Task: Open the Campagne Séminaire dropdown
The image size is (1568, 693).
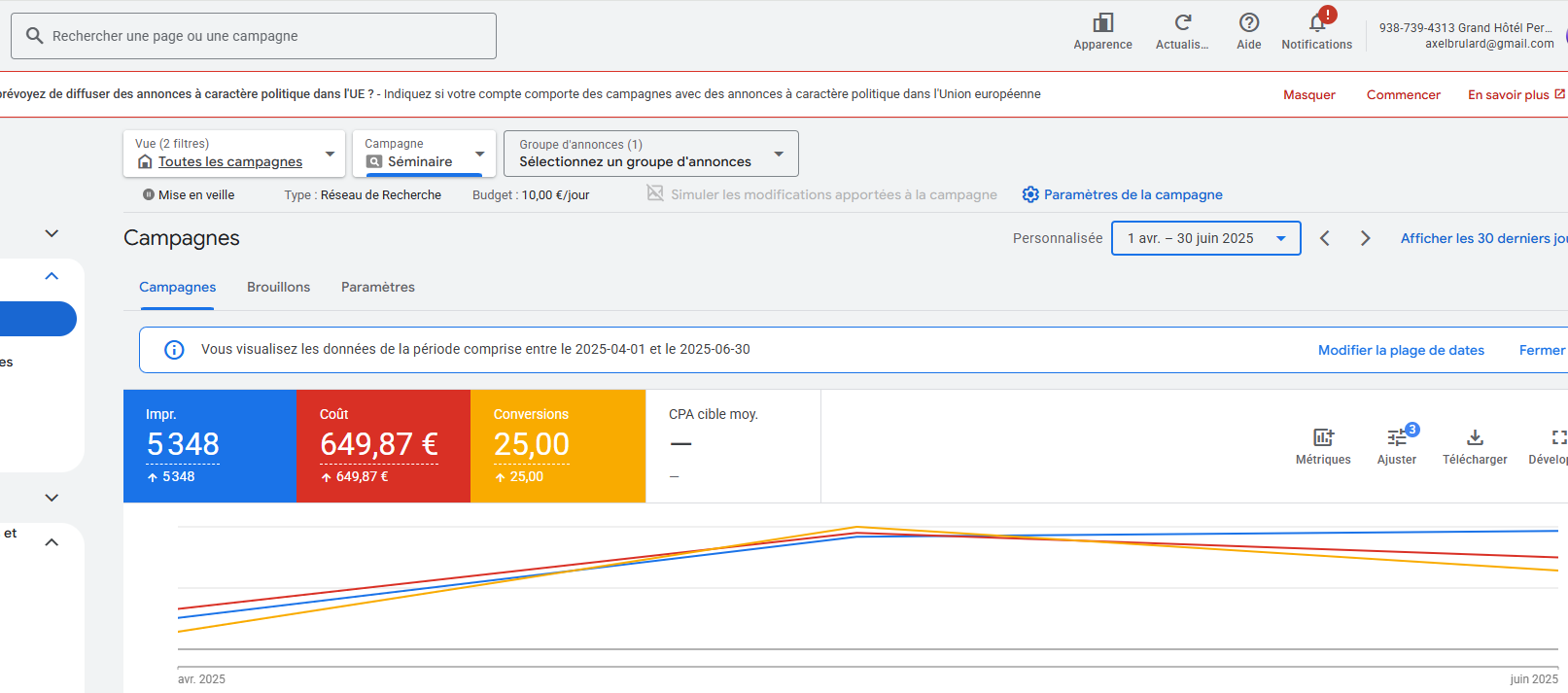Action: (x=424, y=154)
